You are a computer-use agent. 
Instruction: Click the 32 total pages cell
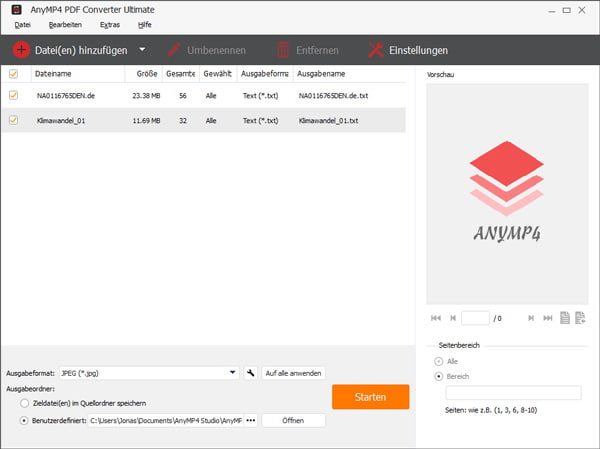(x=183, y=121)
